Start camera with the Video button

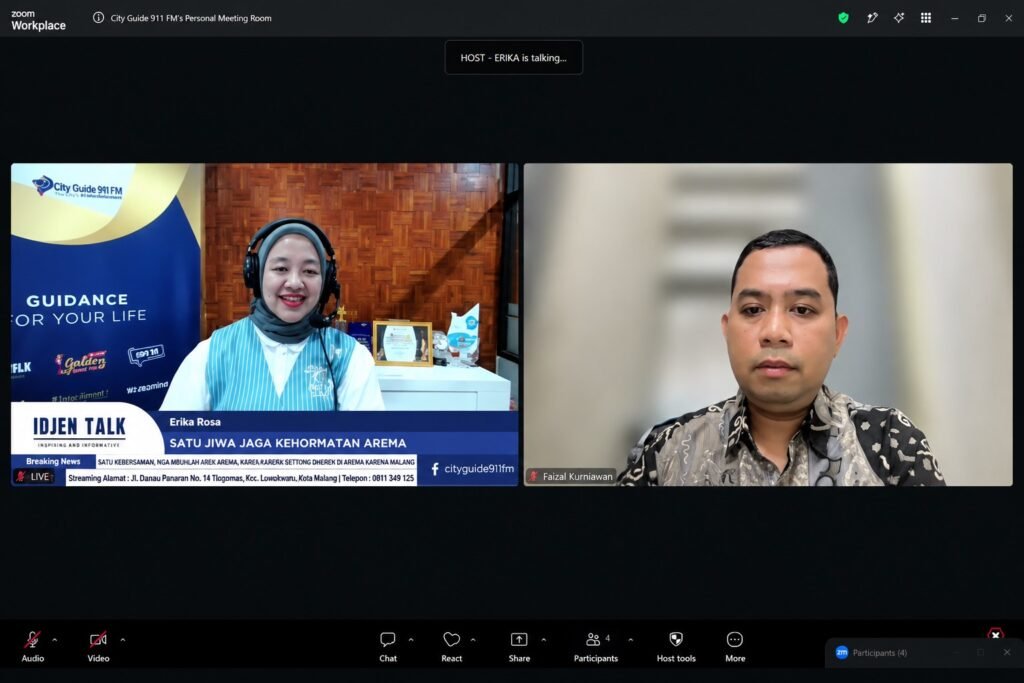(98, 646)
